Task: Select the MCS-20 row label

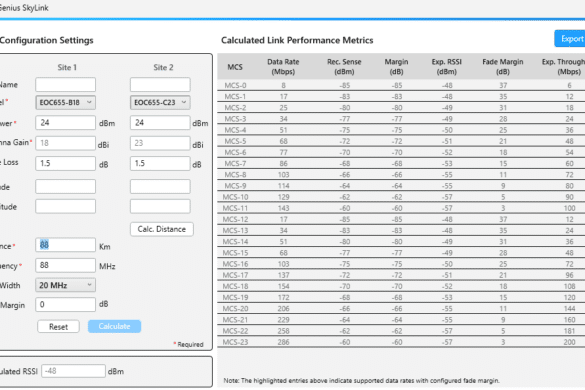Action: click(235, 309)
